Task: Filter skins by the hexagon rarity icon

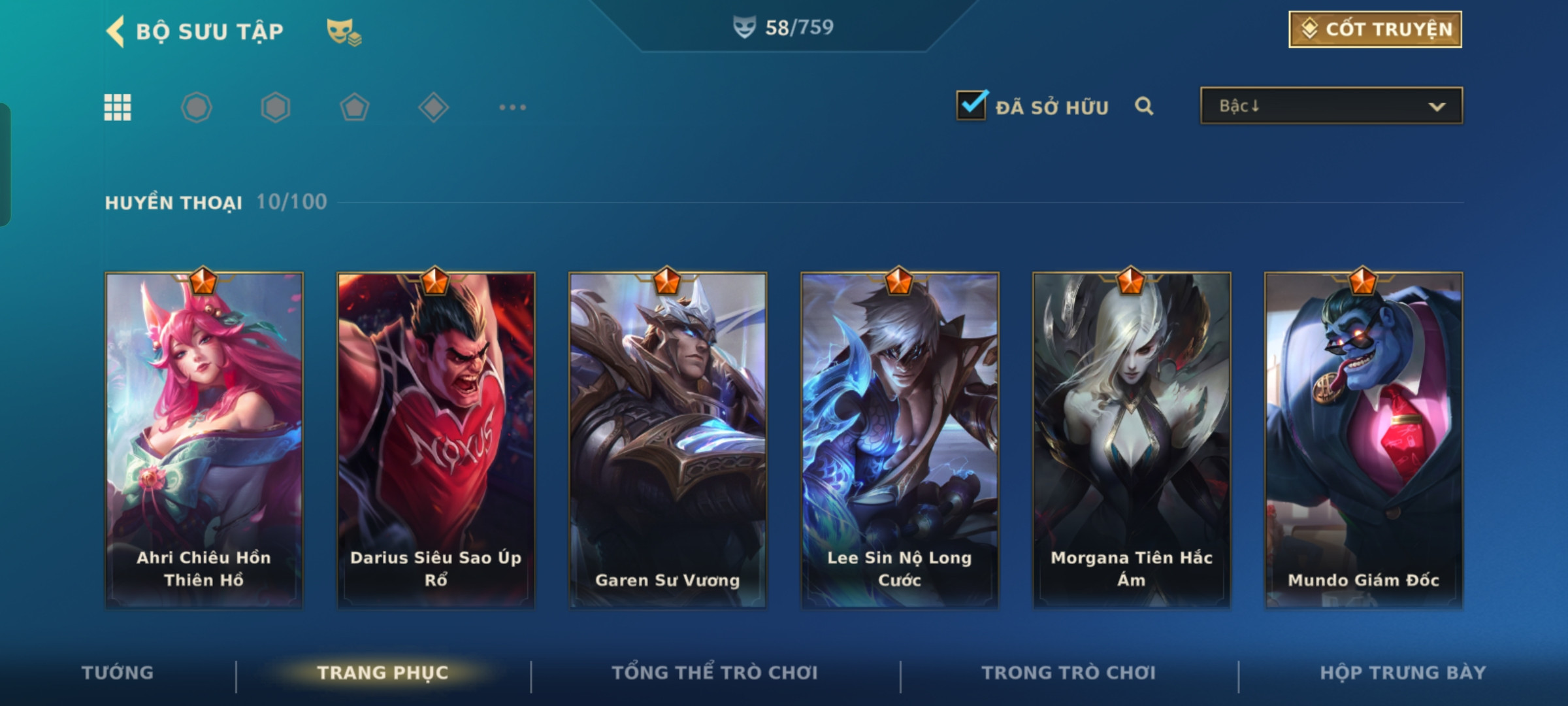Action: [276, 107]
